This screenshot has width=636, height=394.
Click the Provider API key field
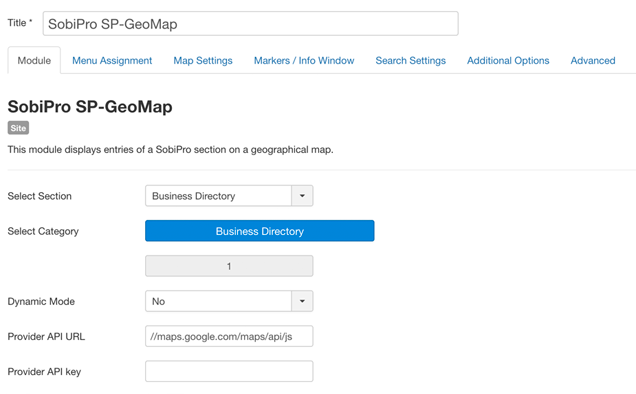(x=229, y=371)
